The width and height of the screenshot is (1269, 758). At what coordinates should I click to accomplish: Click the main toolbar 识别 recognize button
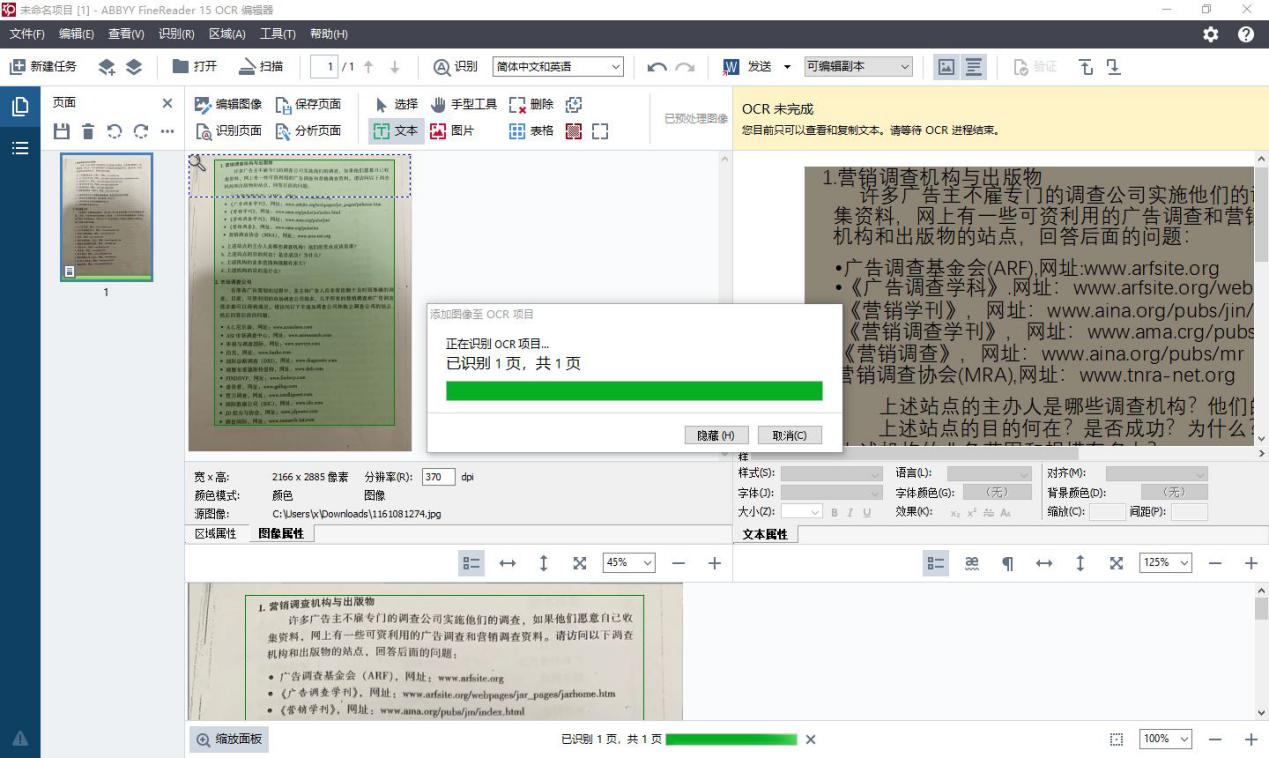pos(456,66)
